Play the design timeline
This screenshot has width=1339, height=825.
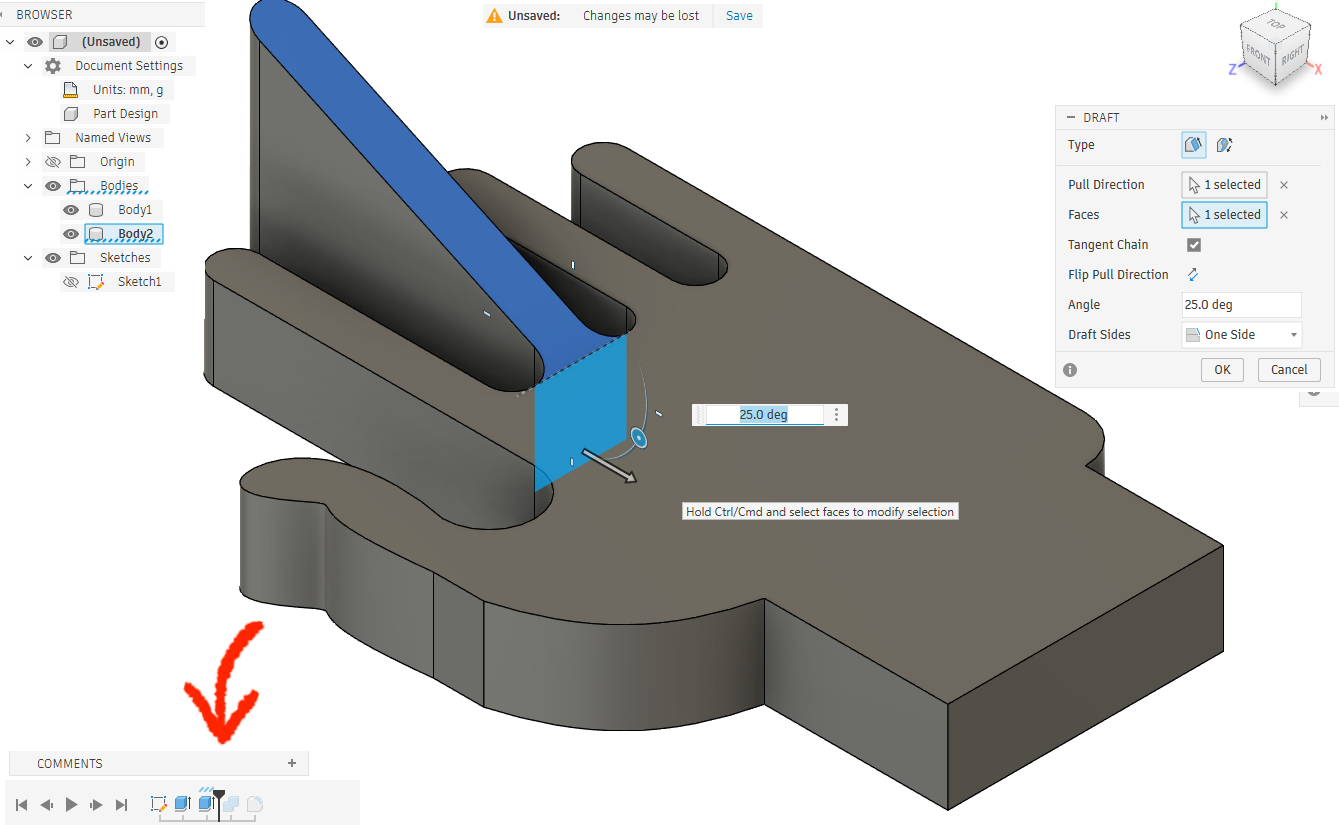pos(71,804)
